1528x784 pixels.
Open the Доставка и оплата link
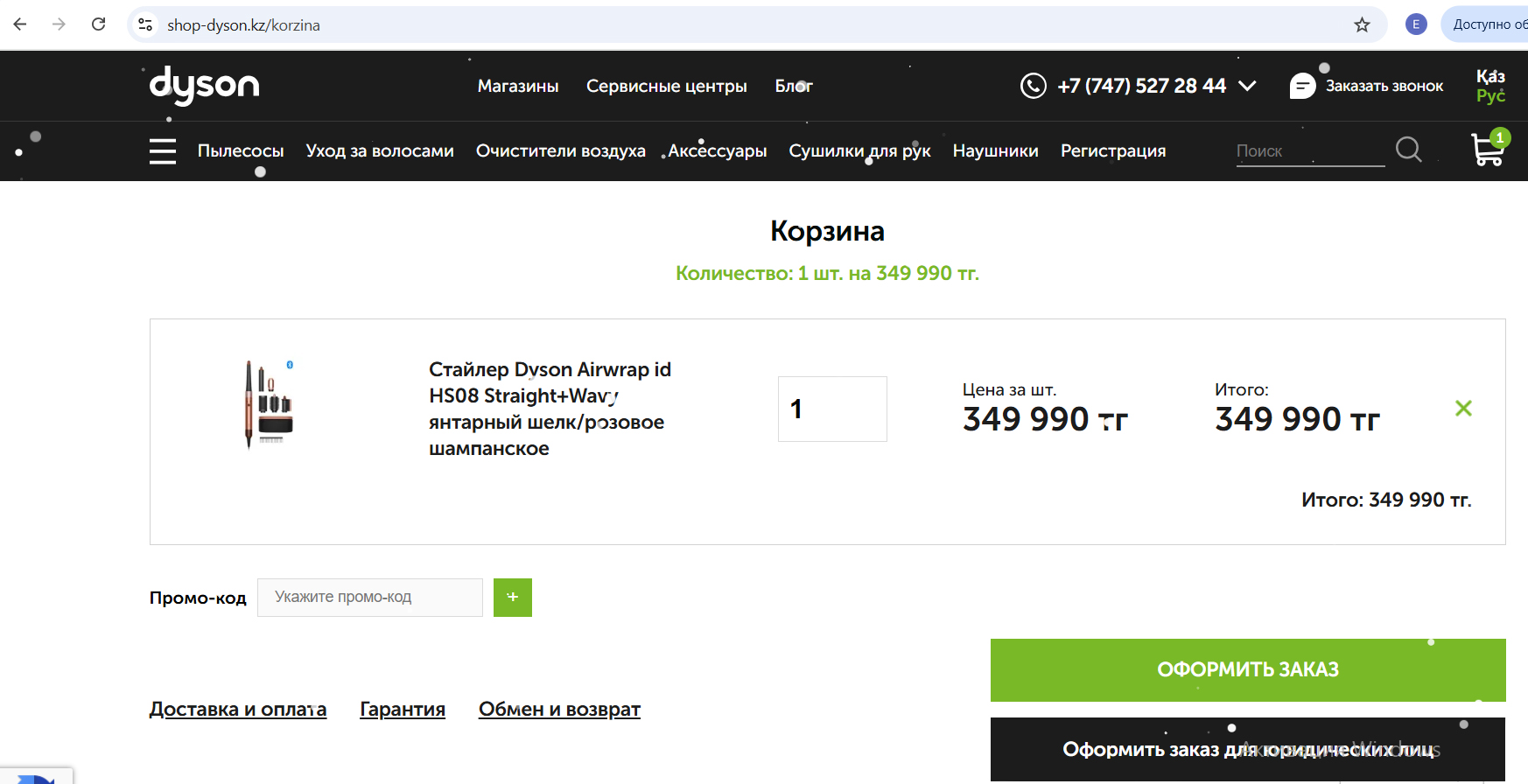point(238,709)
